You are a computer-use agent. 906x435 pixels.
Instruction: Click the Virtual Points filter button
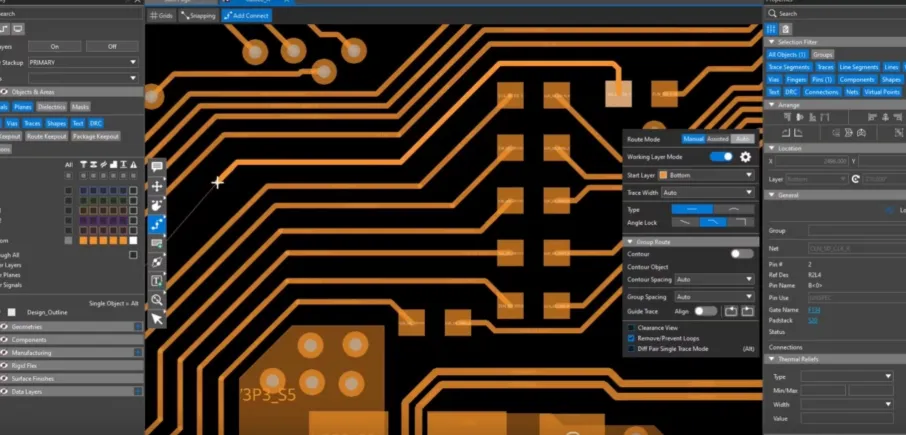882,92
